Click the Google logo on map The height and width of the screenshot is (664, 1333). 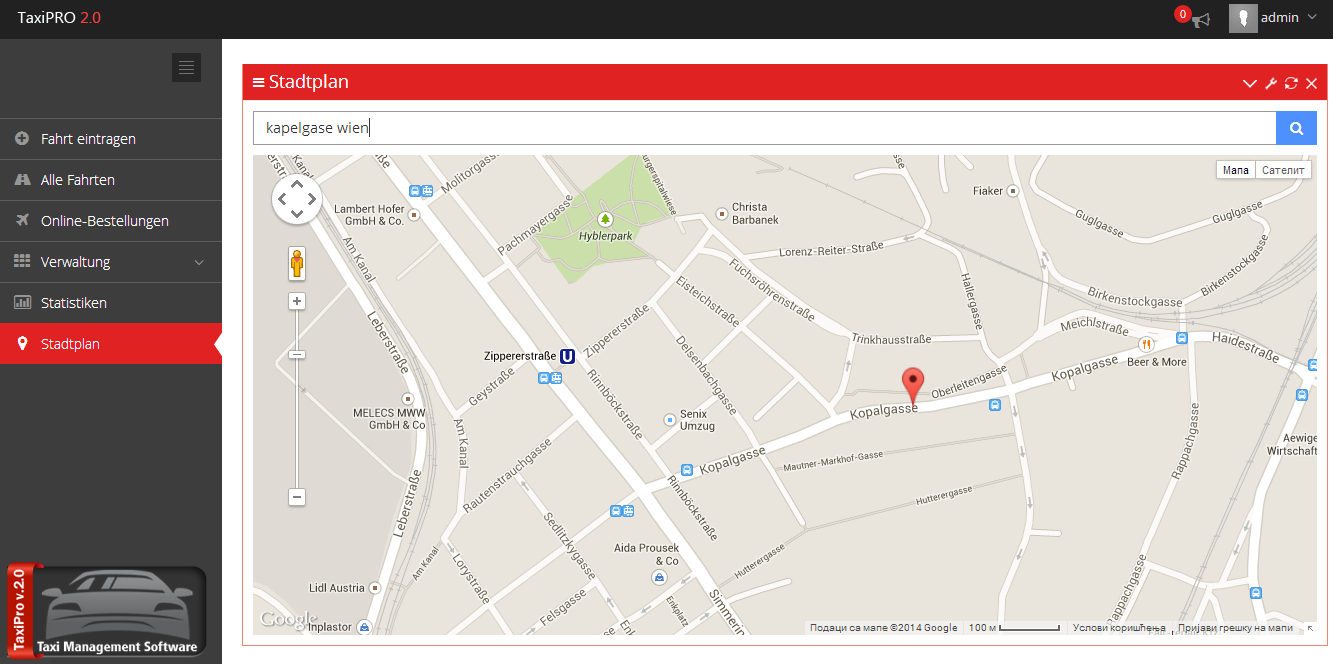coord(288,619)
